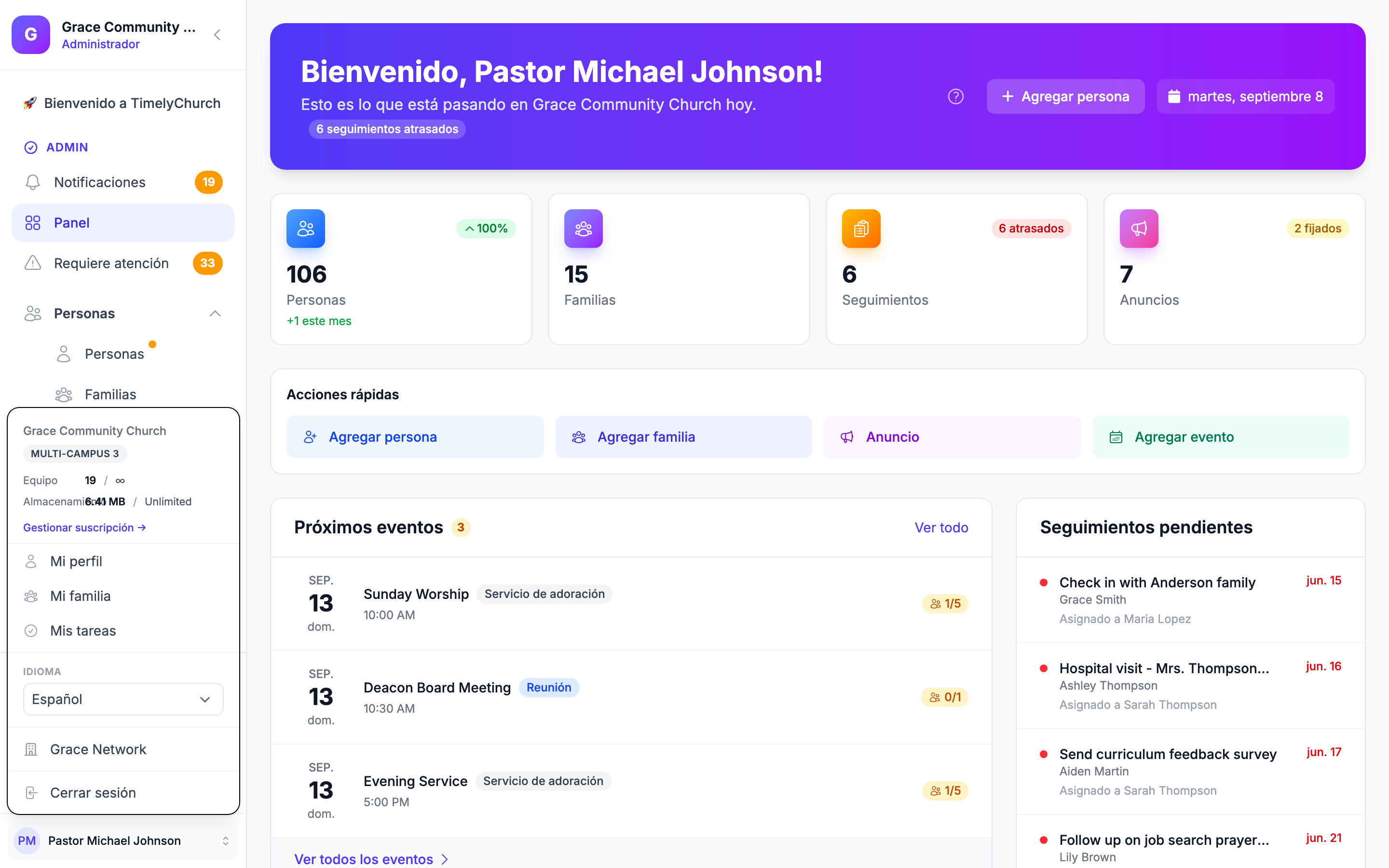Click Cerrar sesión to log out
Screen dimensions: 1389x868
[x=123, y=793]
